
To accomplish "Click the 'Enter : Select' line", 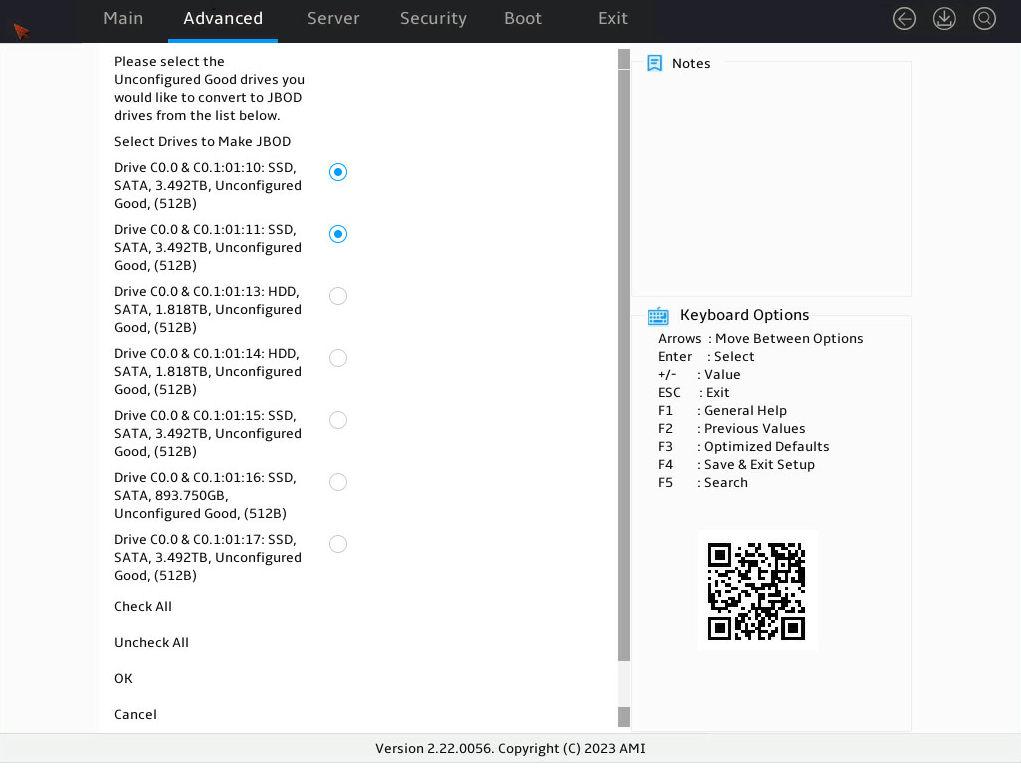I will (x=706, y=357).
